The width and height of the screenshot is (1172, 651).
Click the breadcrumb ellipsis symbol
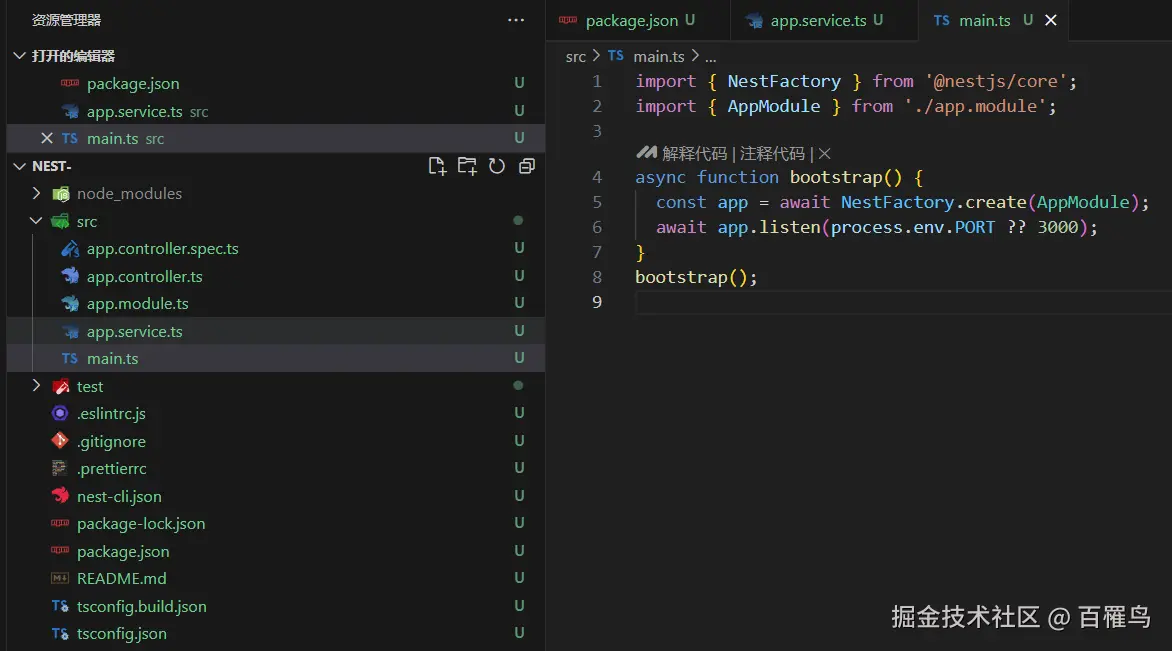tap(710, 57)
